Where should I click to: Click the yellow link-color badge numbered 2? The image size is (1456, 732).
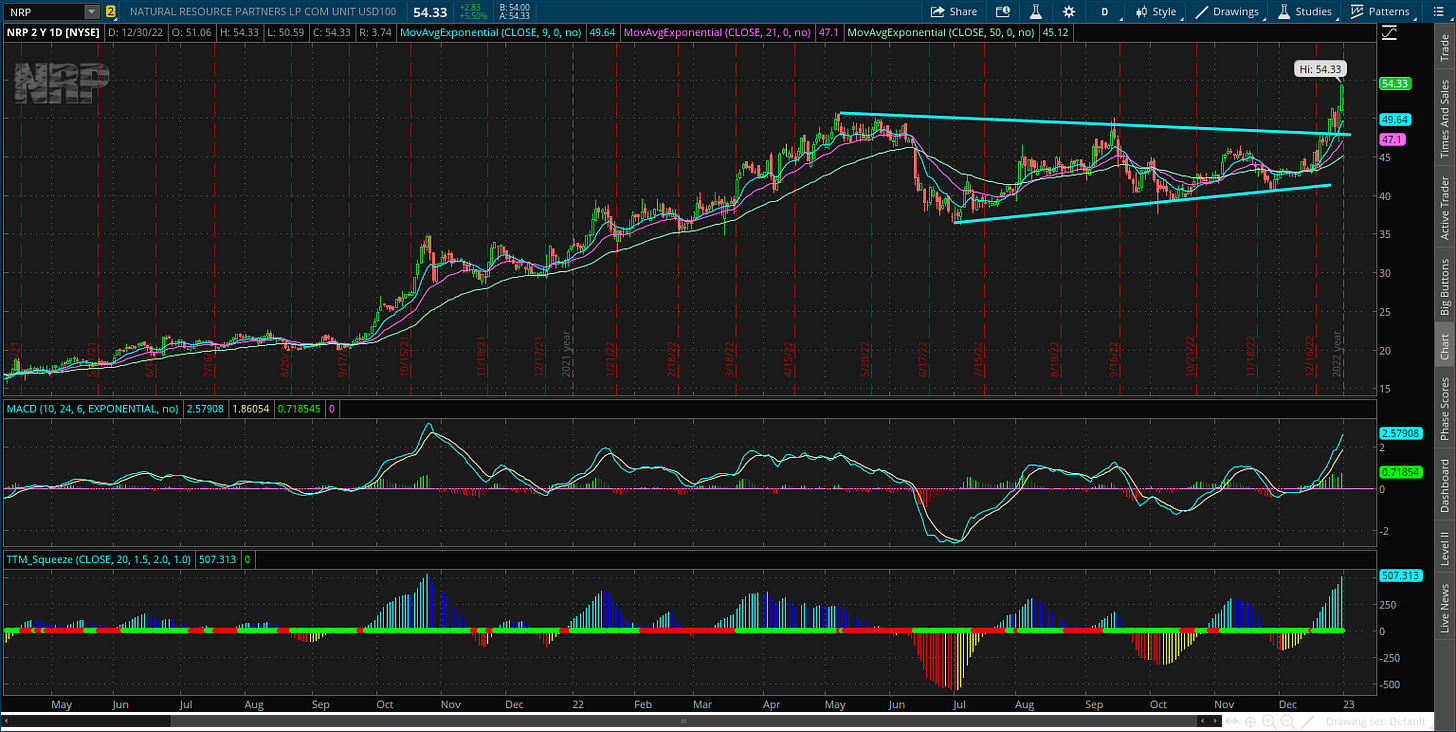(x=110, y=12)
